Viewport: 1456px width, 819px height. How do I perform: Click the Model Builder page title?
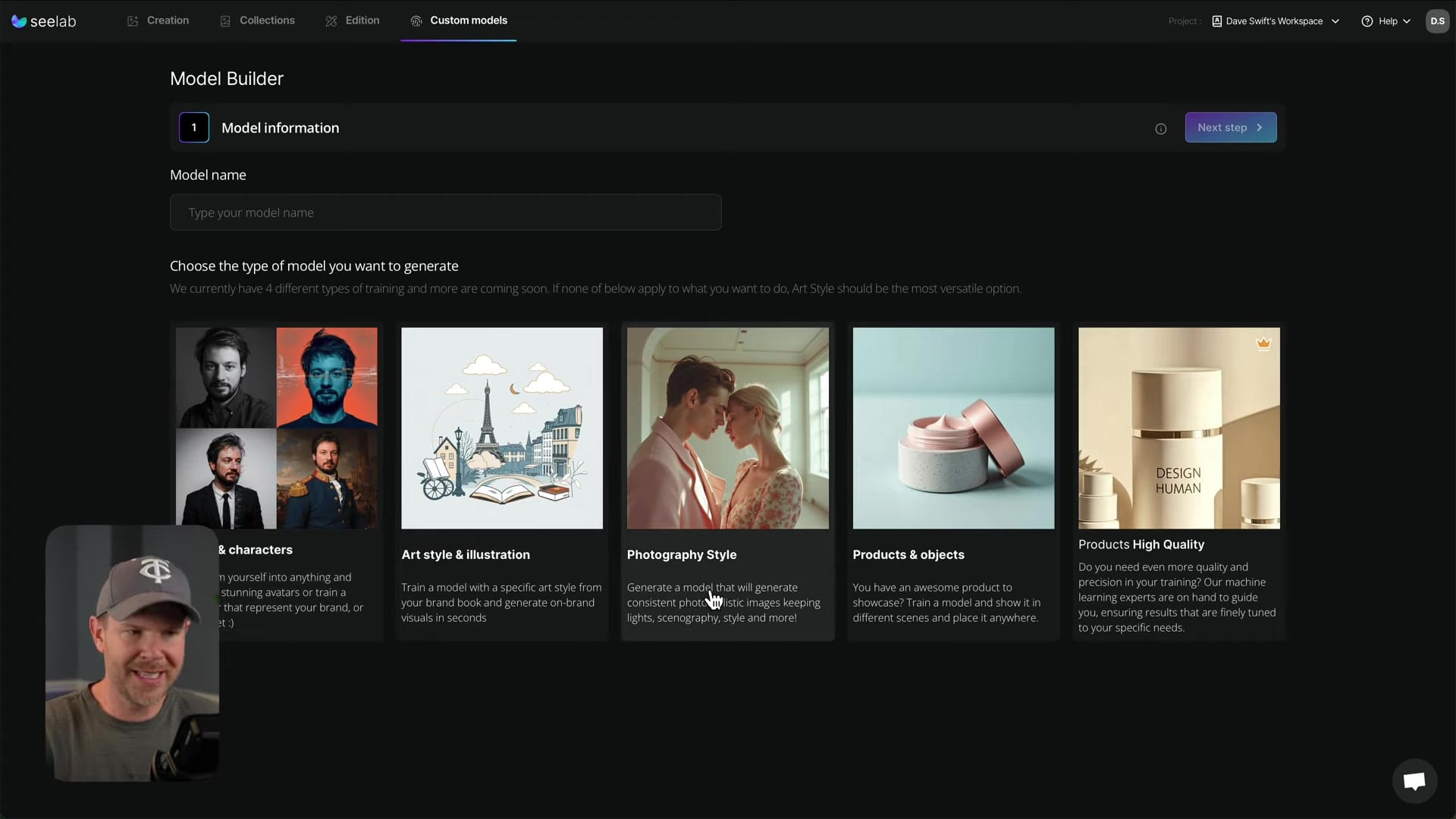click(227, 78)
